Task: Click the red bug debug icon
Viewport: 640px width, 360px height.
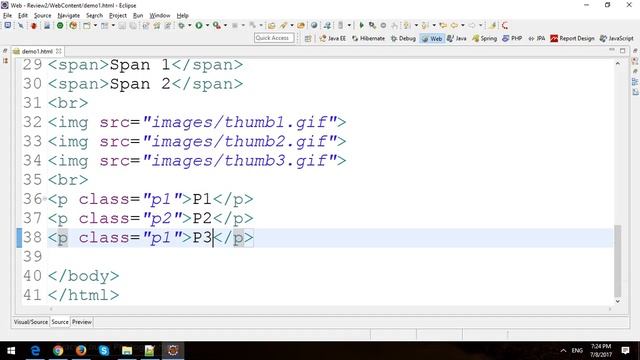Action: 34,25
